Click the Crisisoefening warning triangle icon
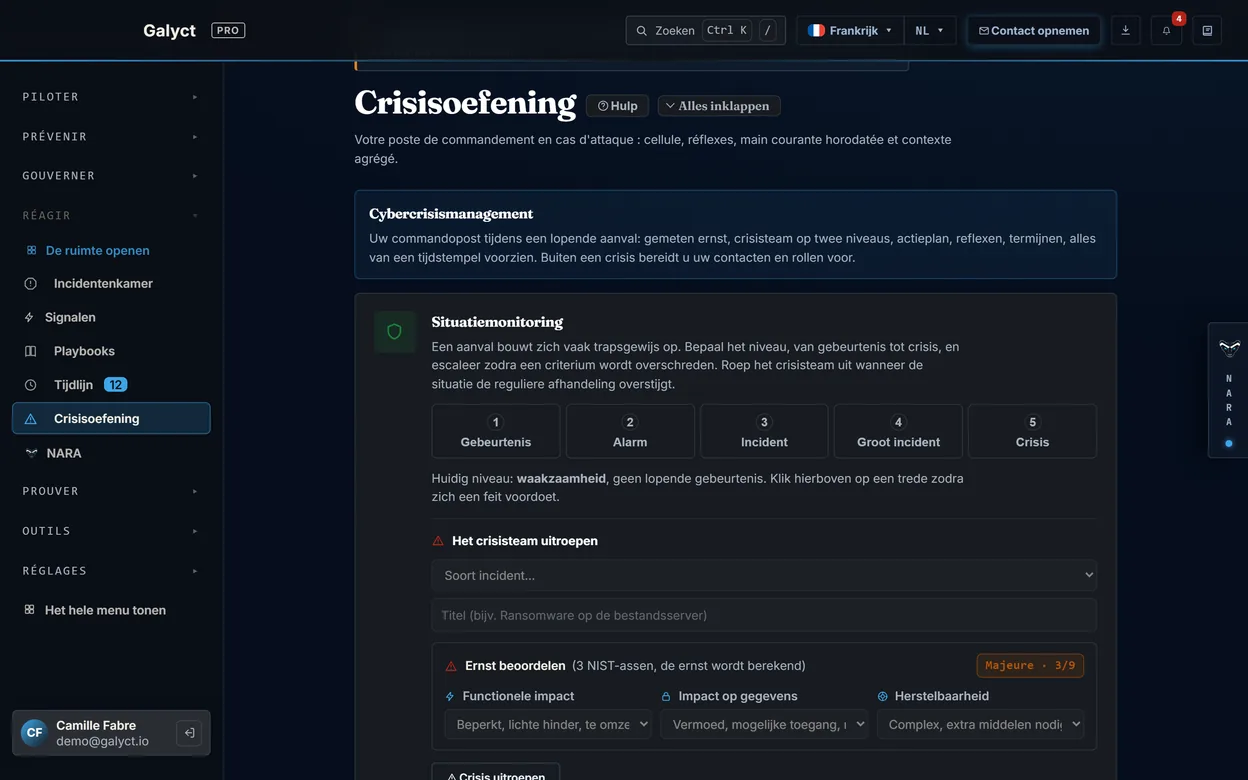Image resolution: width=1248 pixels, height=780 pixels. click(30, 419)
